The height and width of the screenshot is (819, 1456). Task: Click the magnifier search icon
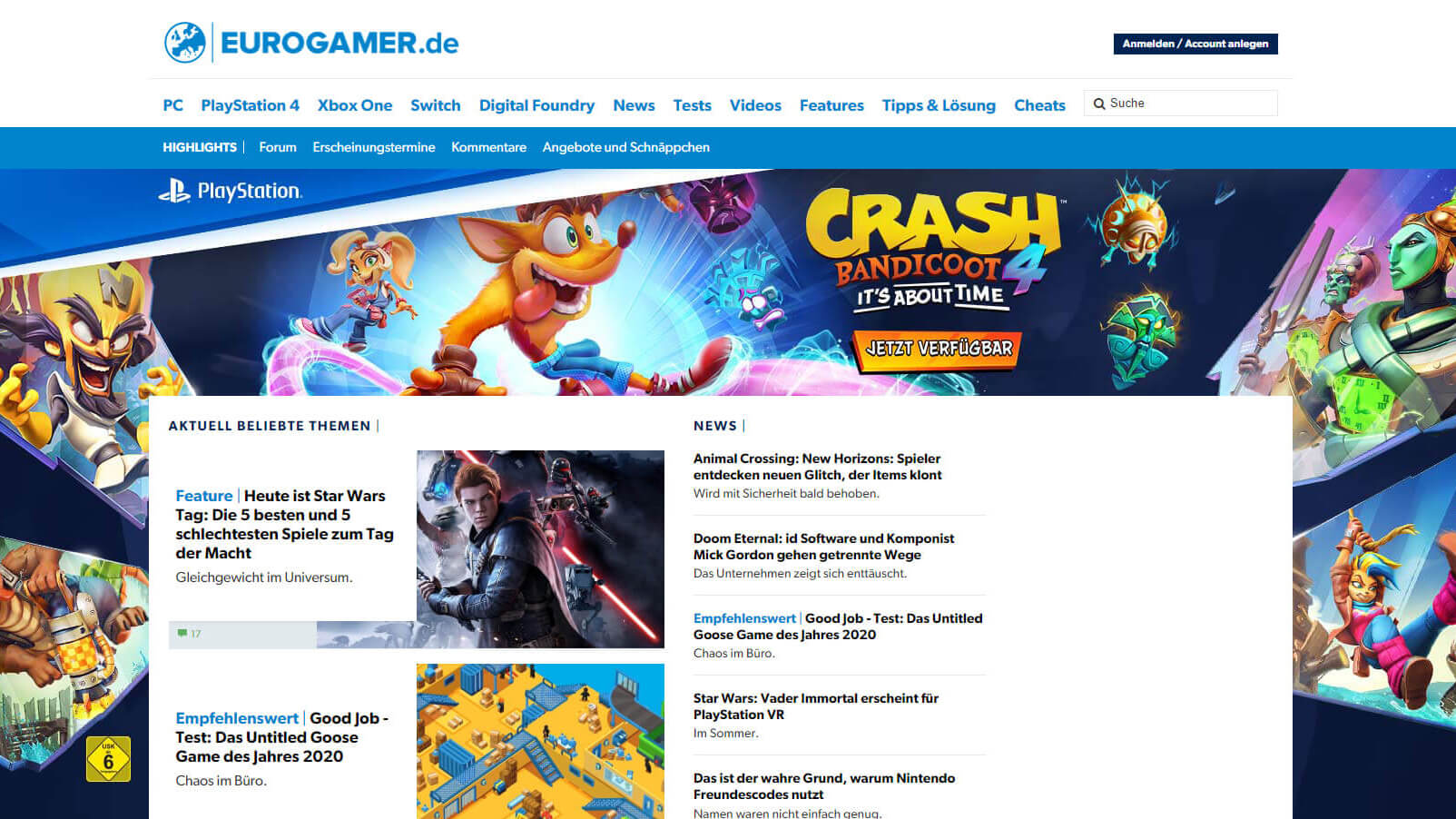pos(1099,104)
